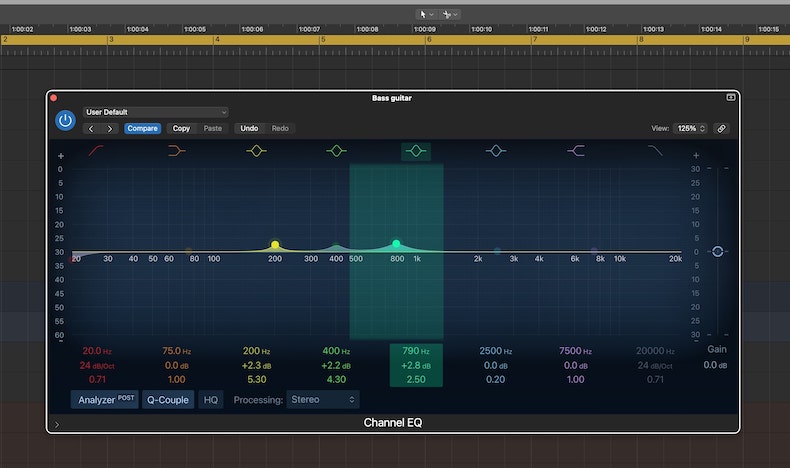Click the 790 Hz frequency value
This screenshot has width=790, height=468.
(416, 351)
